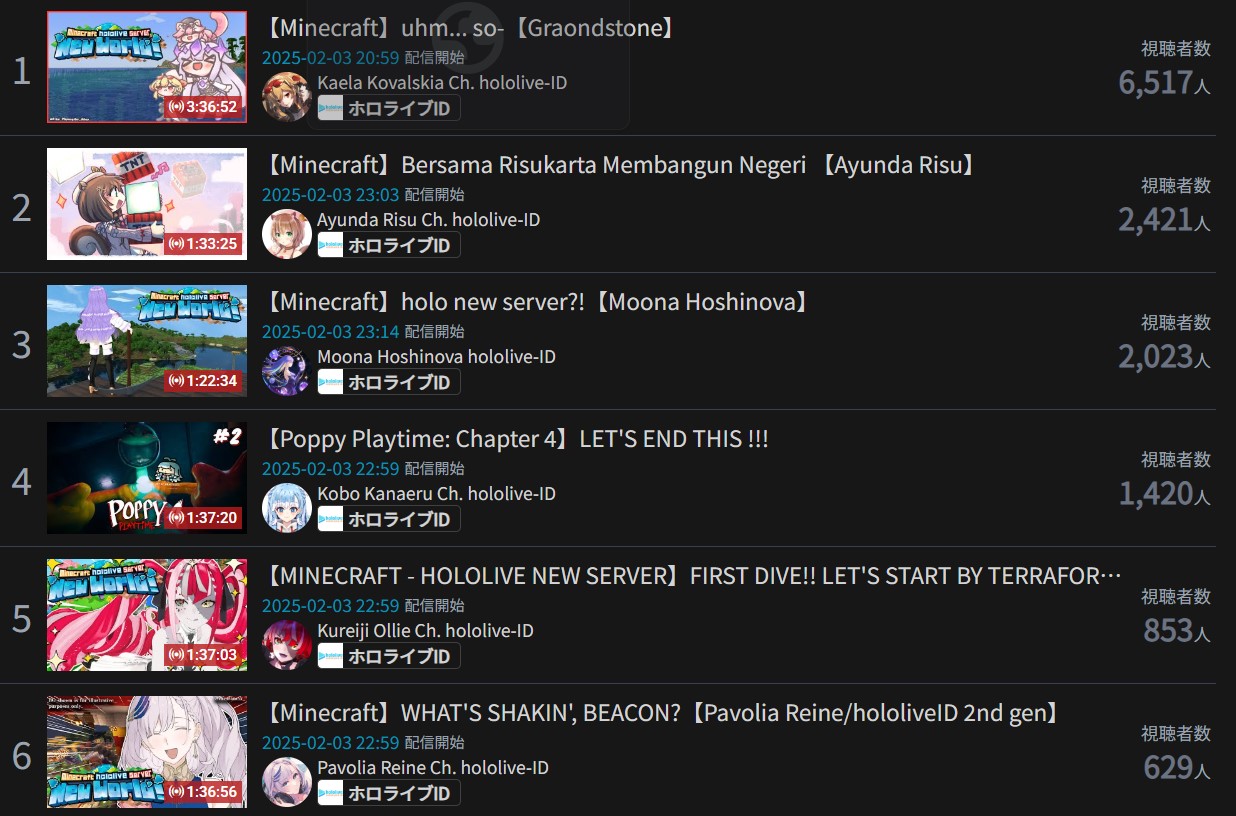Screen dimensions: 1236x816
Task: Select the ホロライブID tag under Kobo Kanaeru
Action: [389, 519]
